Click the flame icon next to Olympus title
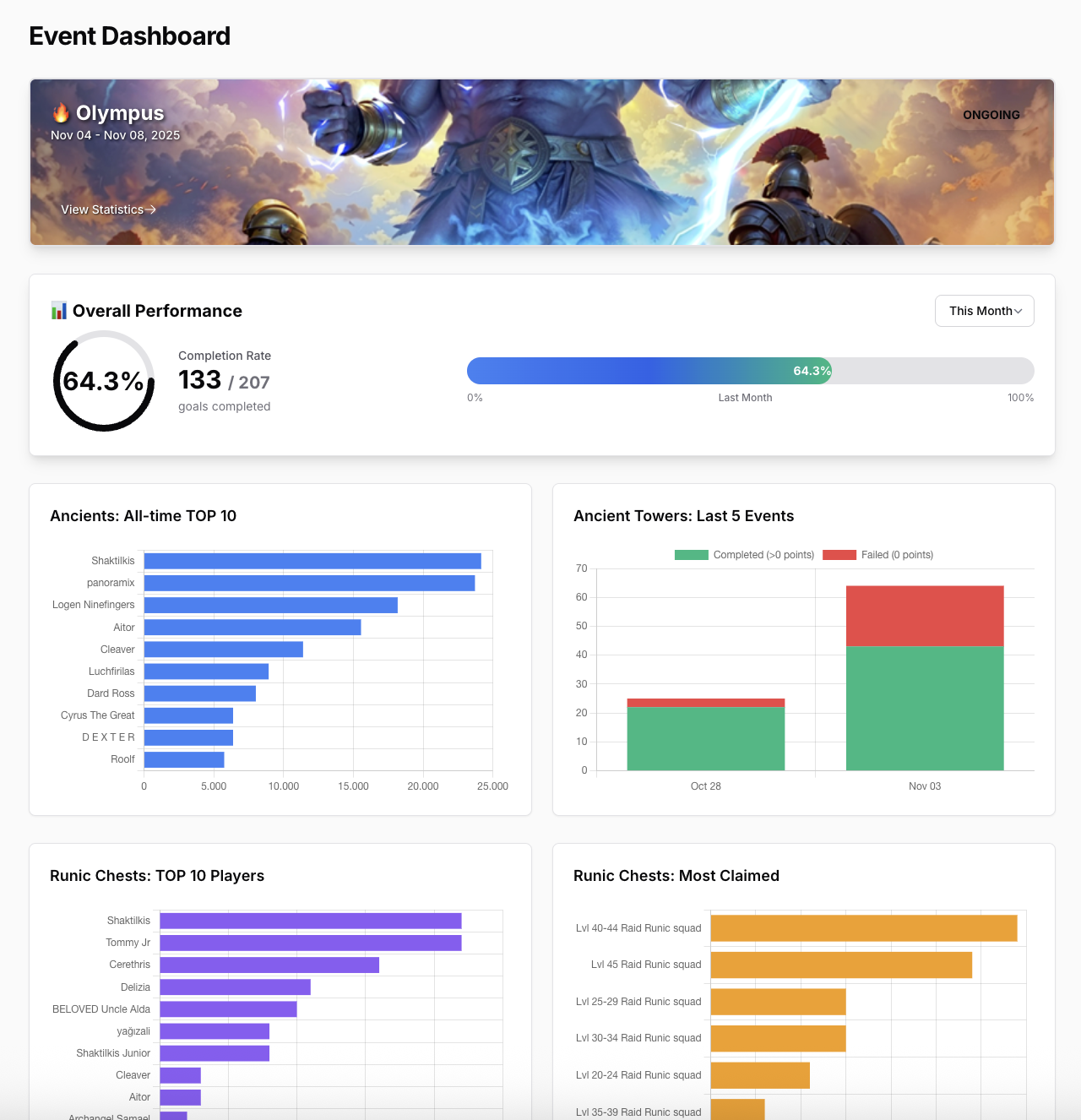The width and height of the screenshot is (1081, 1120). (59, 112)
